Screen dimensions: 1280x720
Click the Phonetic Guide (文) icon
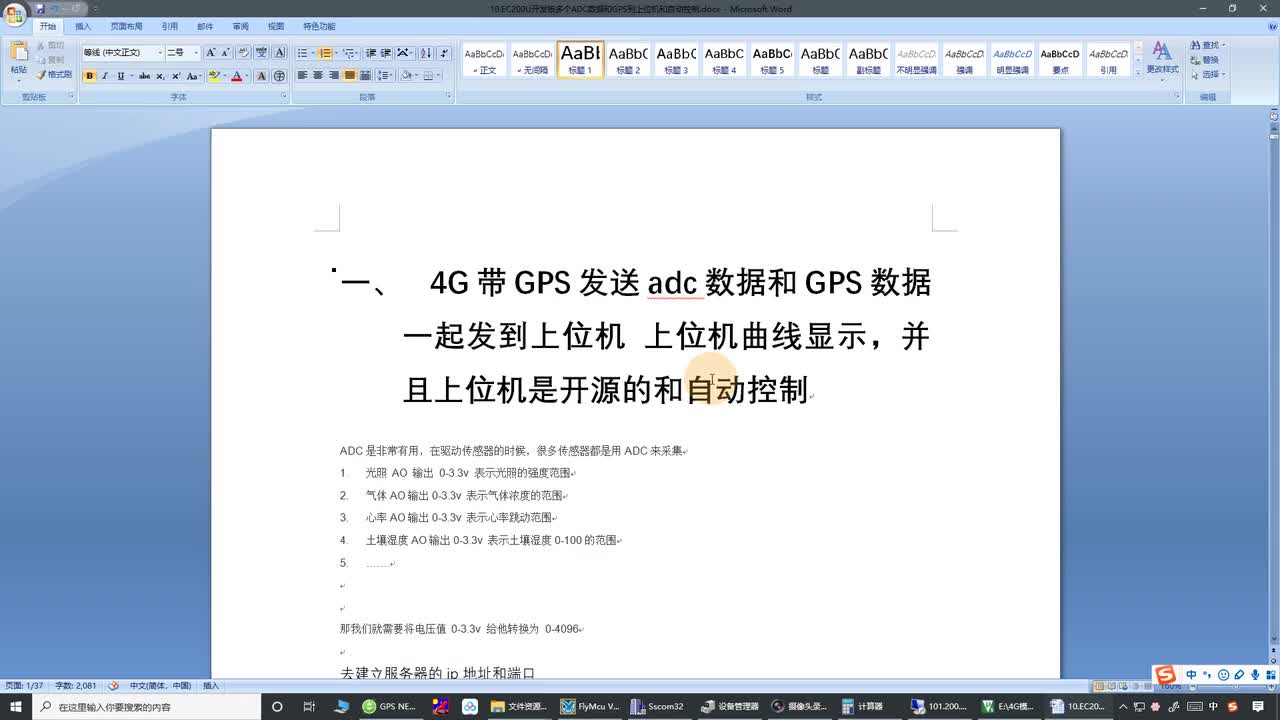pyautogui.click(x=262, y=52)
